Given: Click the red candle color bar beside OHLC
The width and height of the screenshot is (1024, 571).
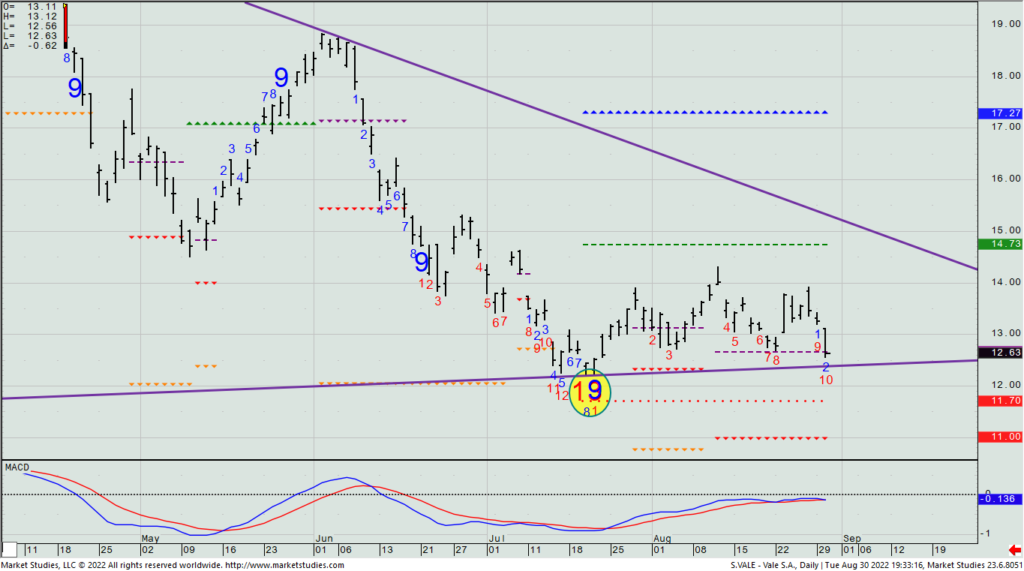Looking at the screenshot, I should 65,26.
